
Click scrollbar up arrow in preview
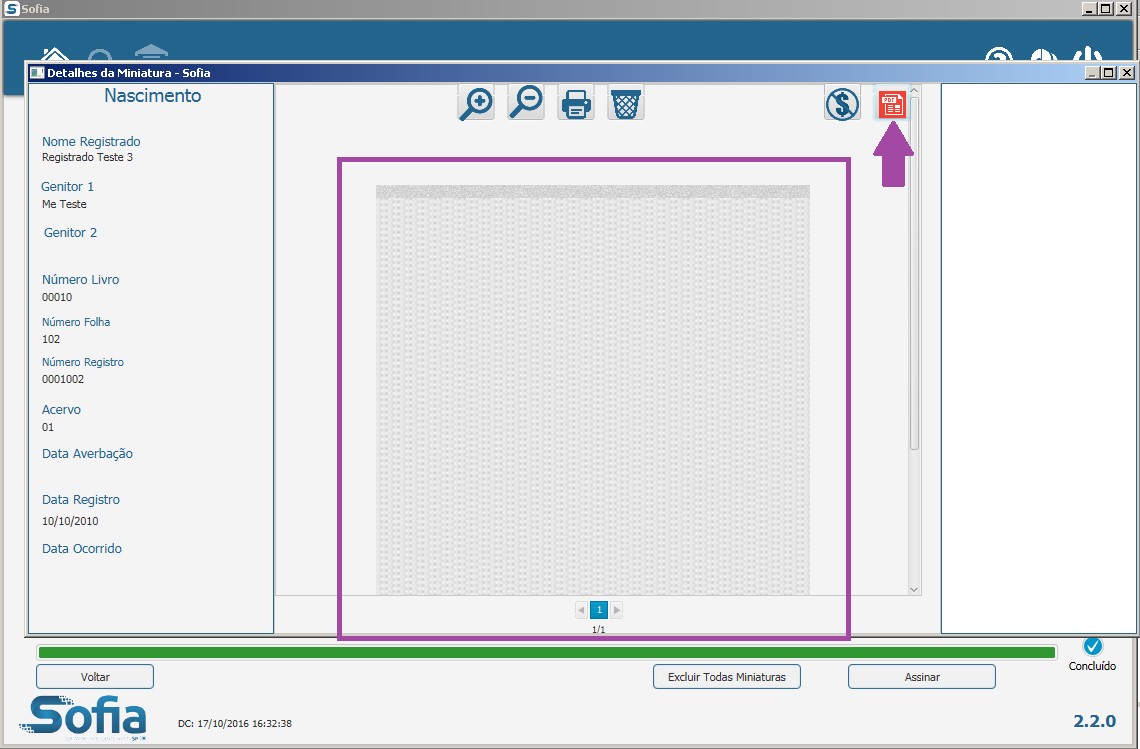914,89
